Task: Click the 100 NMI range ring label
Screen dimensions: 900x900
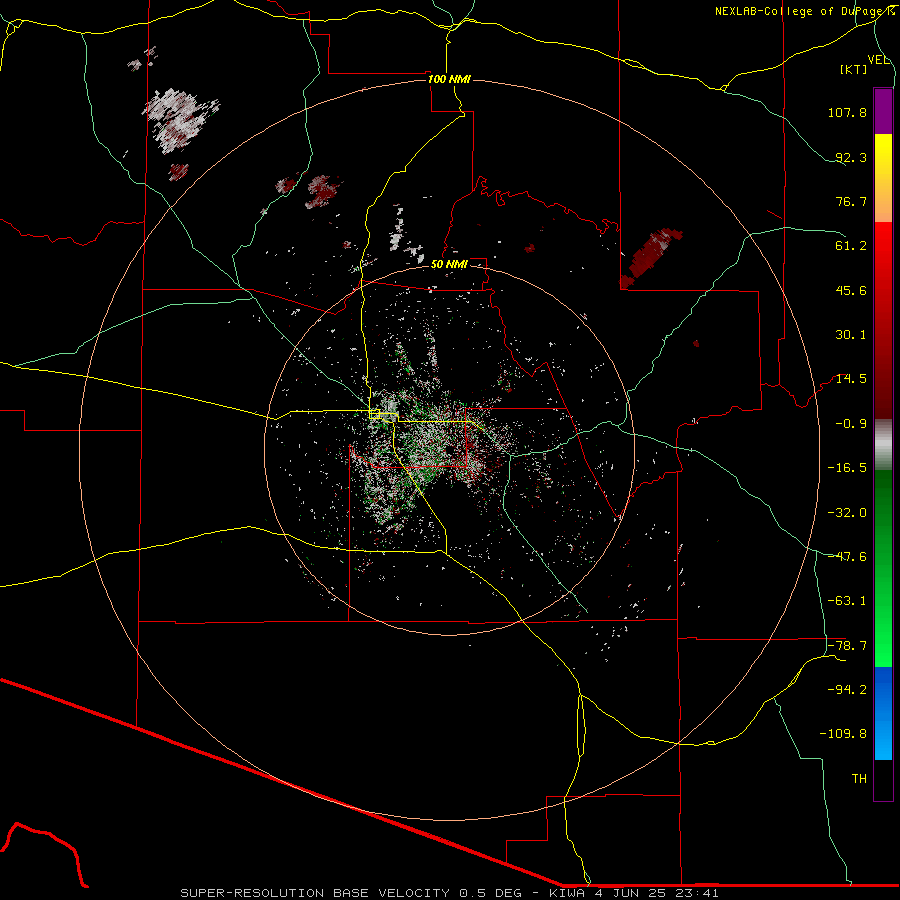Action: pyautogui.click(x=449, y=79)
